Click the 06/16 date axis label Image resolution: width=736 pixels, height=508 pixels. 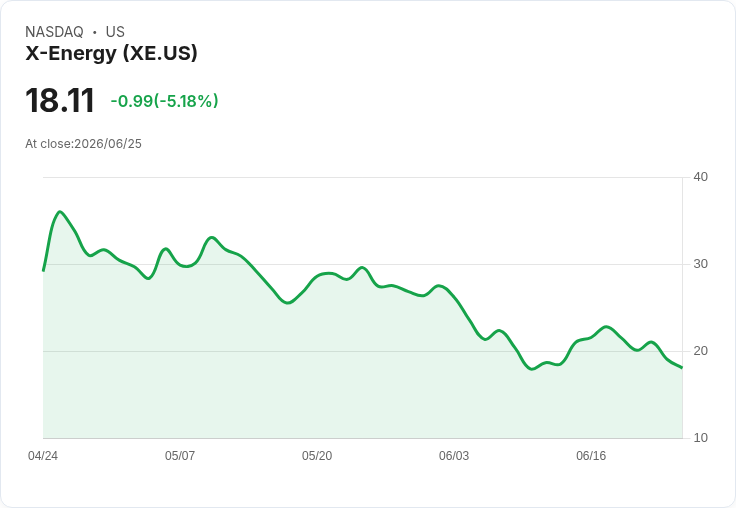(x=591, y=456)
